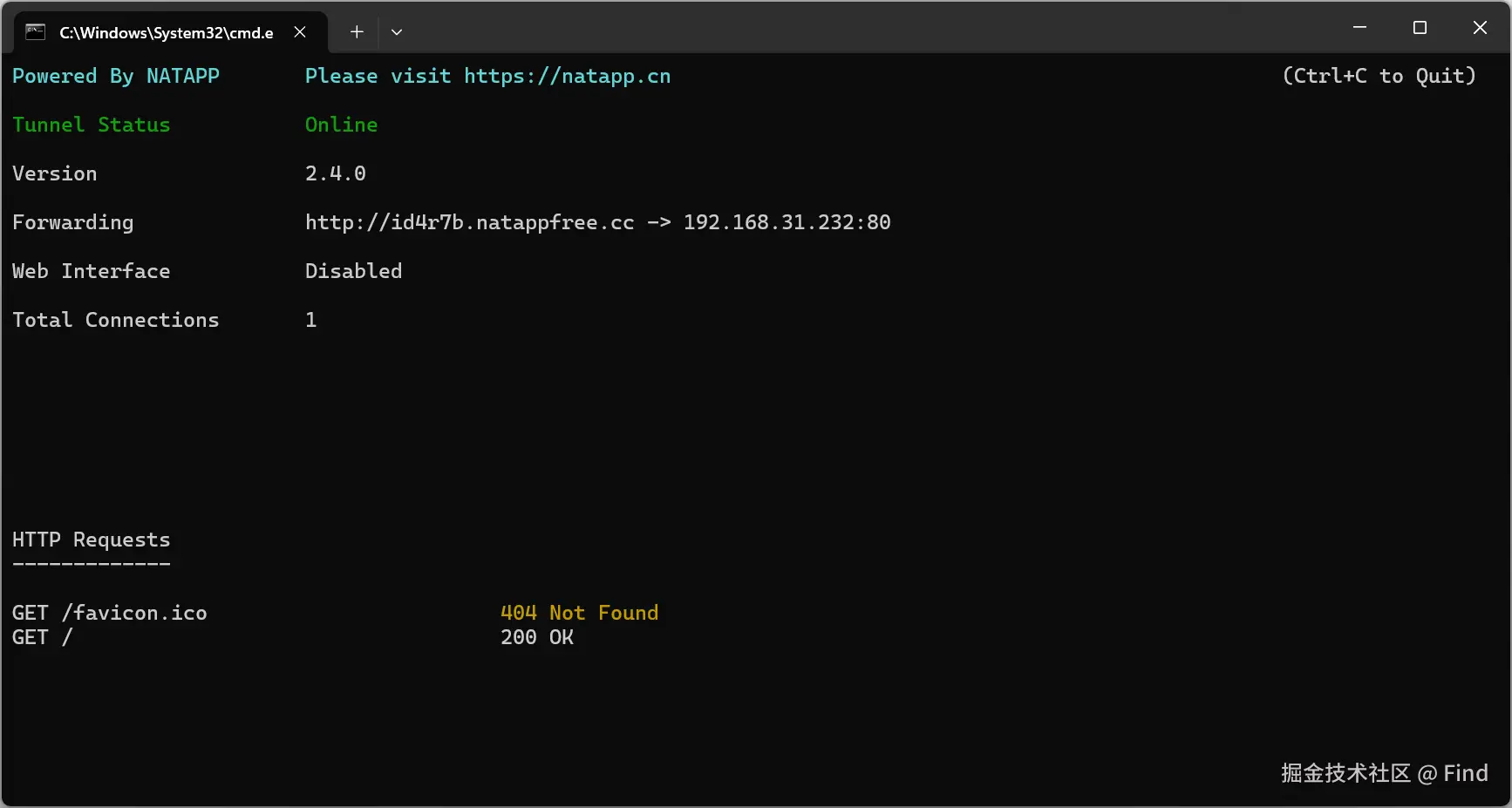Close the terminal window
The height and width of the screenshot is (808, 1512).
(1480, 28)
